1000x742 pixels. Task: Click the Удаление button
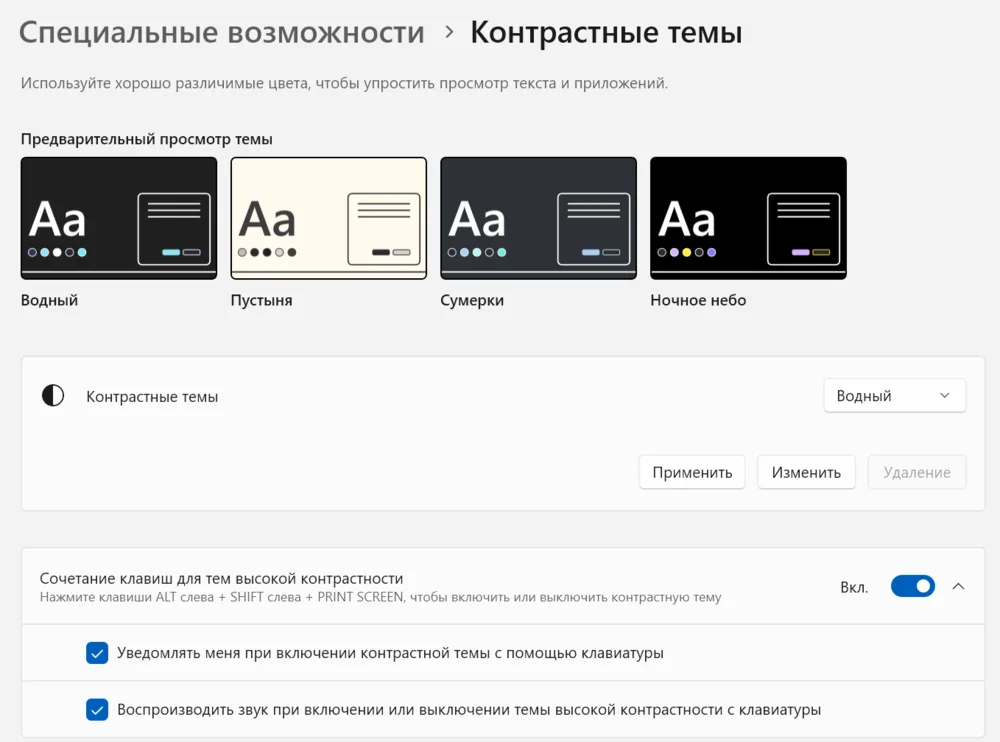pyautogui.click(x=916, y=472)
